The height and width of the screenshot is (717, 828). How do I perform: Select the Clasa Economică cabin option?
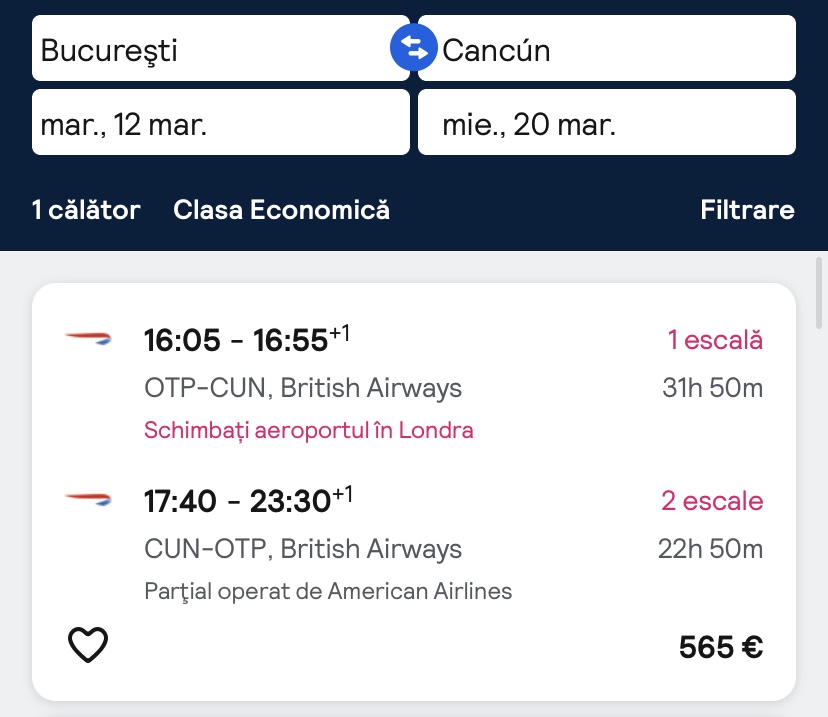(x=281, y=210)
